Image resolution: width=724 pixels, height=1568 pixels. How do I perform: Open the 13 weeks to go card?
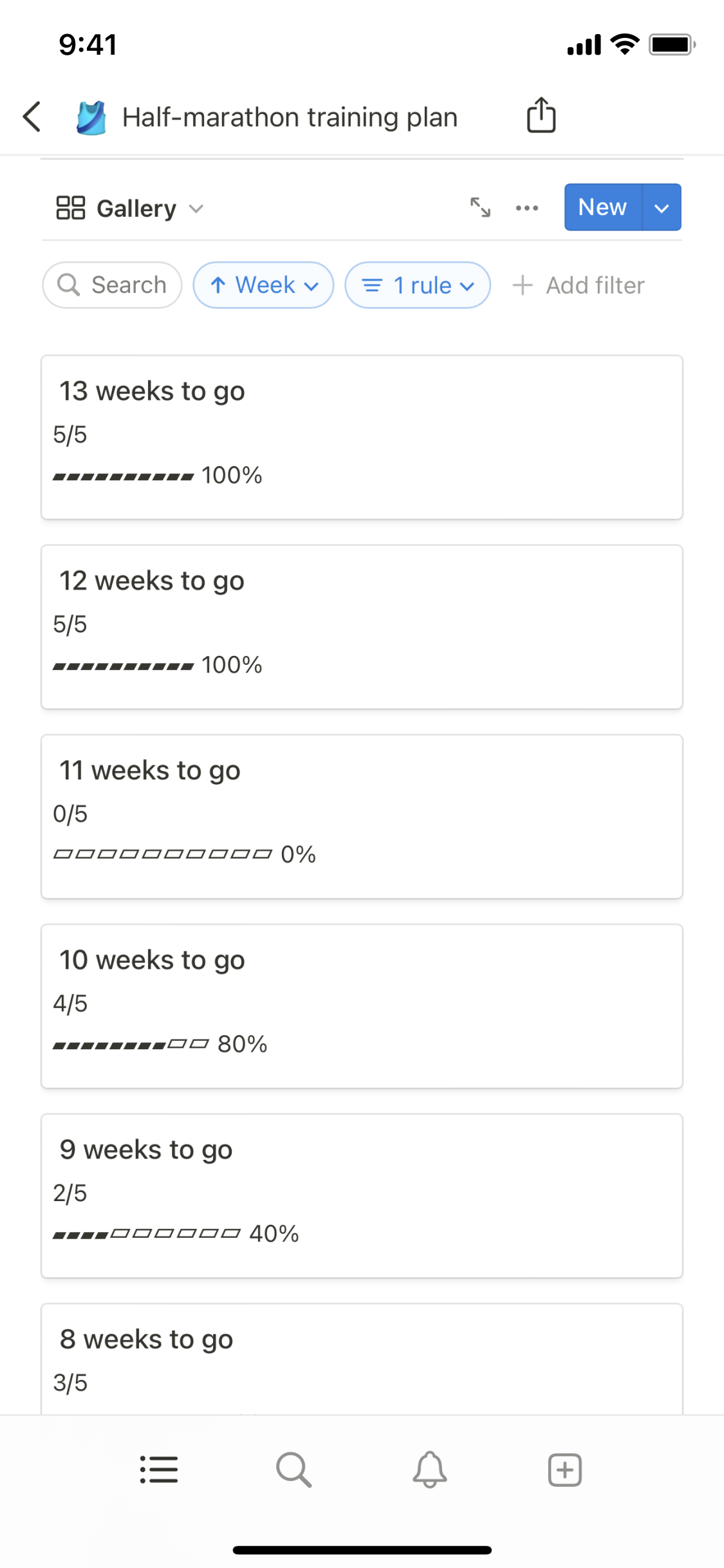coord(362,437)
